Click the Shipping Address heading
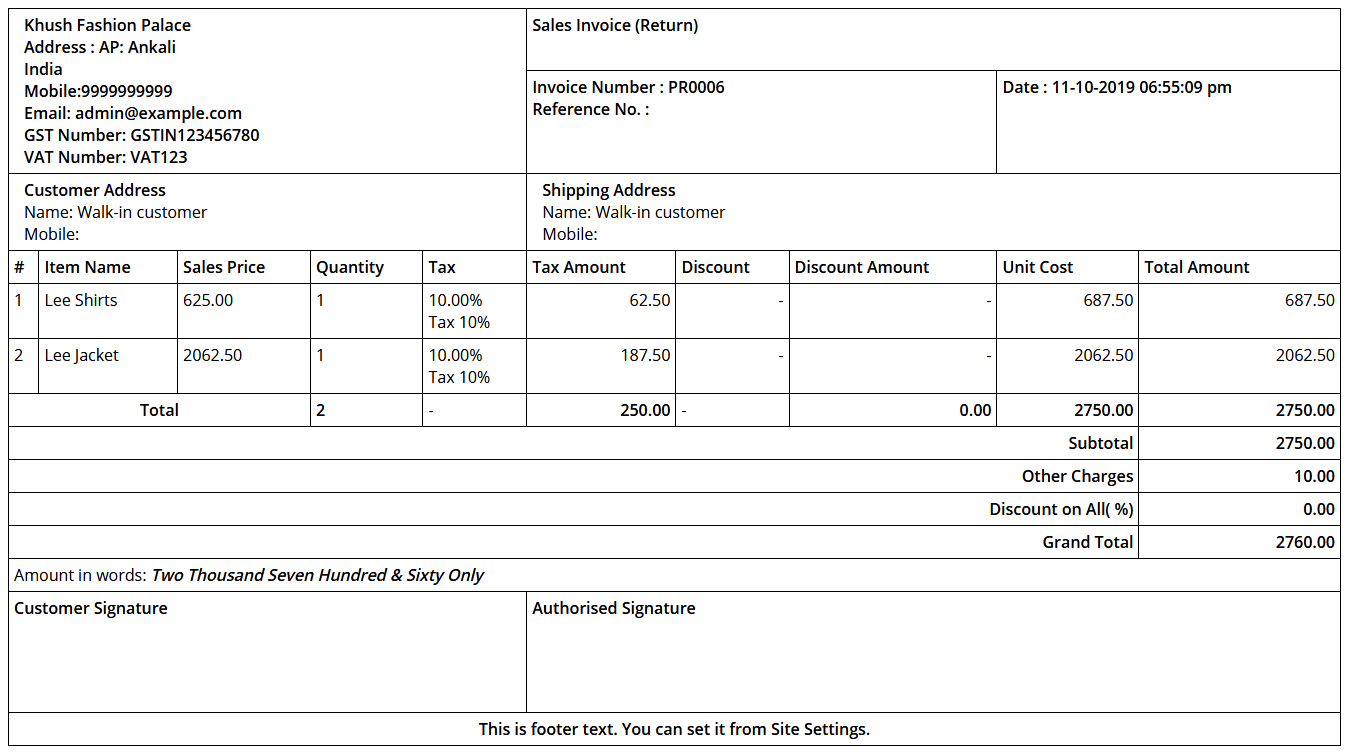The image size is (1349, 754). (608, 190)
